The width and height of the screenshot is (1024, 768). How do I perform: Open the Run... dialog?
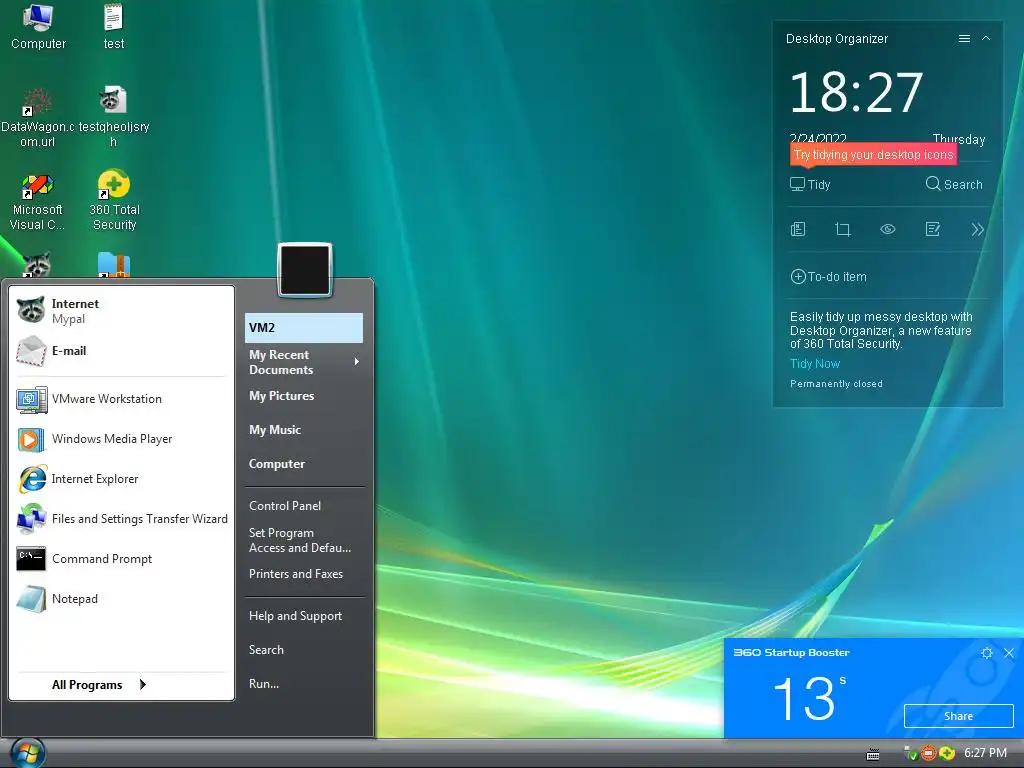(x=304, y=684)
